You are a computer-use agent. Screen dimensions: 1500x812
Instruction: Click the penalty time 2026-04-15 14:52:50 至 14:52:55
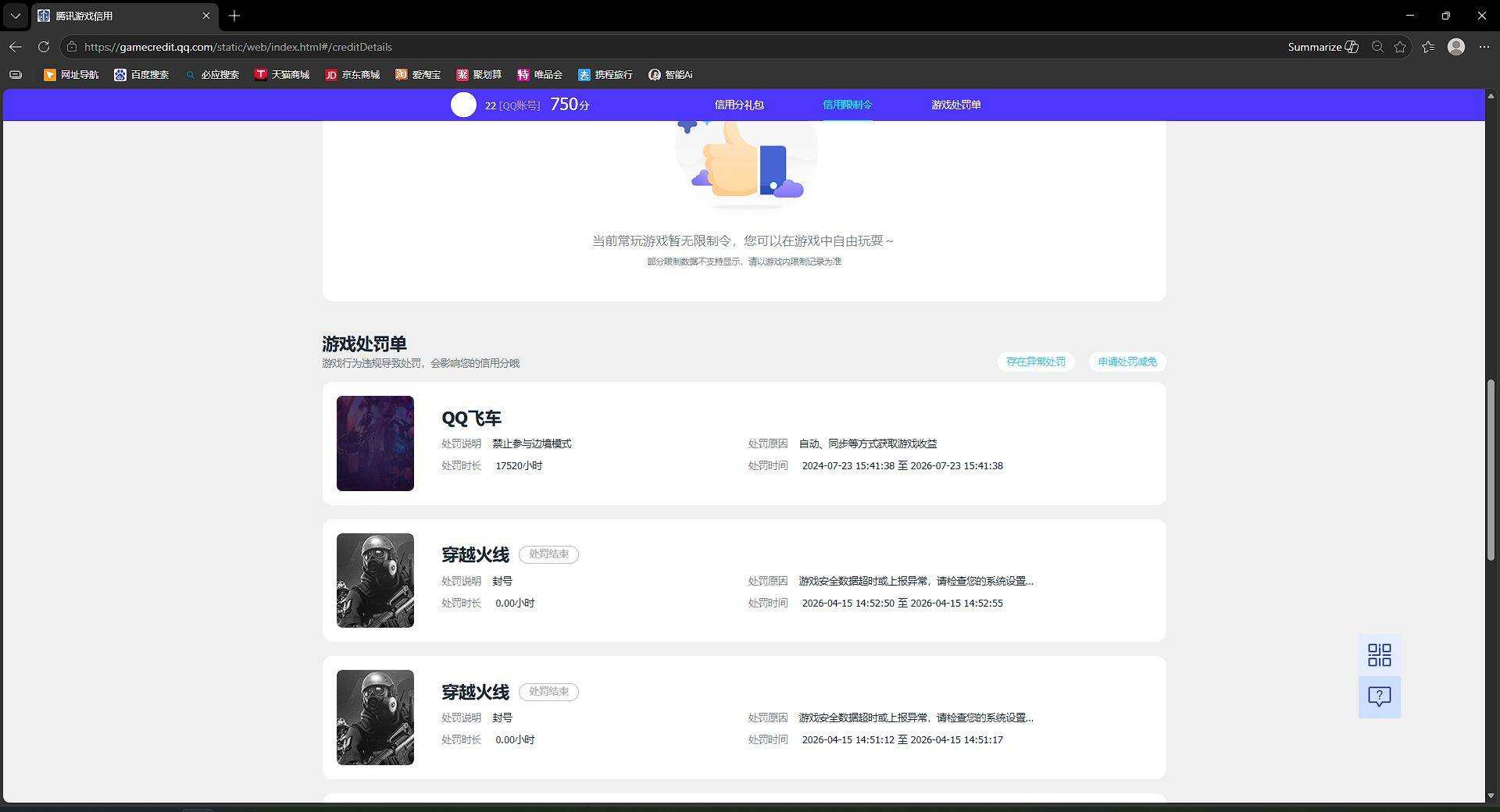pyautogui.click(x=902, y=603)
